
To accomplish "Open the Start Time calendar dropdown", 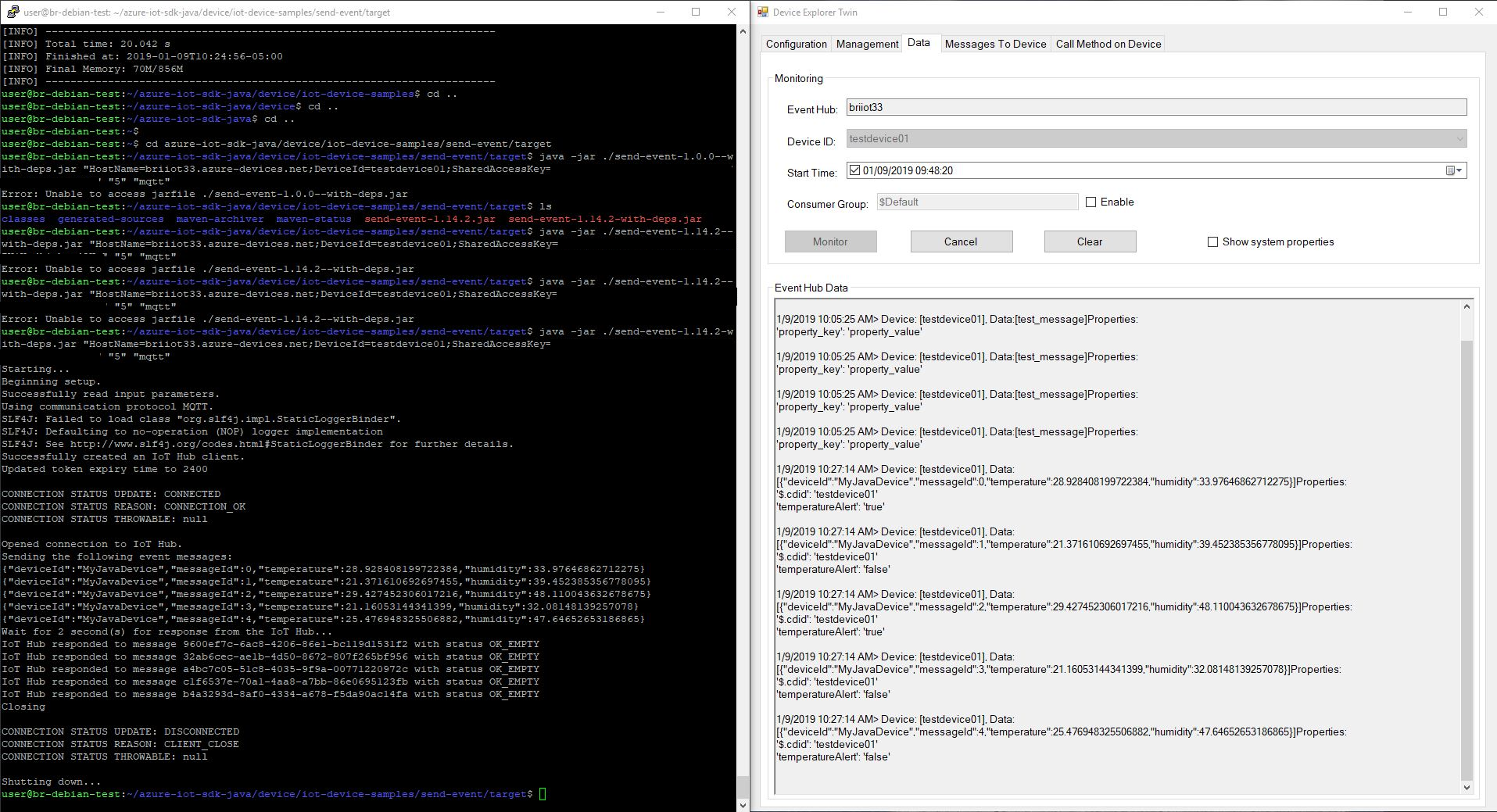I will (1454, 170).
